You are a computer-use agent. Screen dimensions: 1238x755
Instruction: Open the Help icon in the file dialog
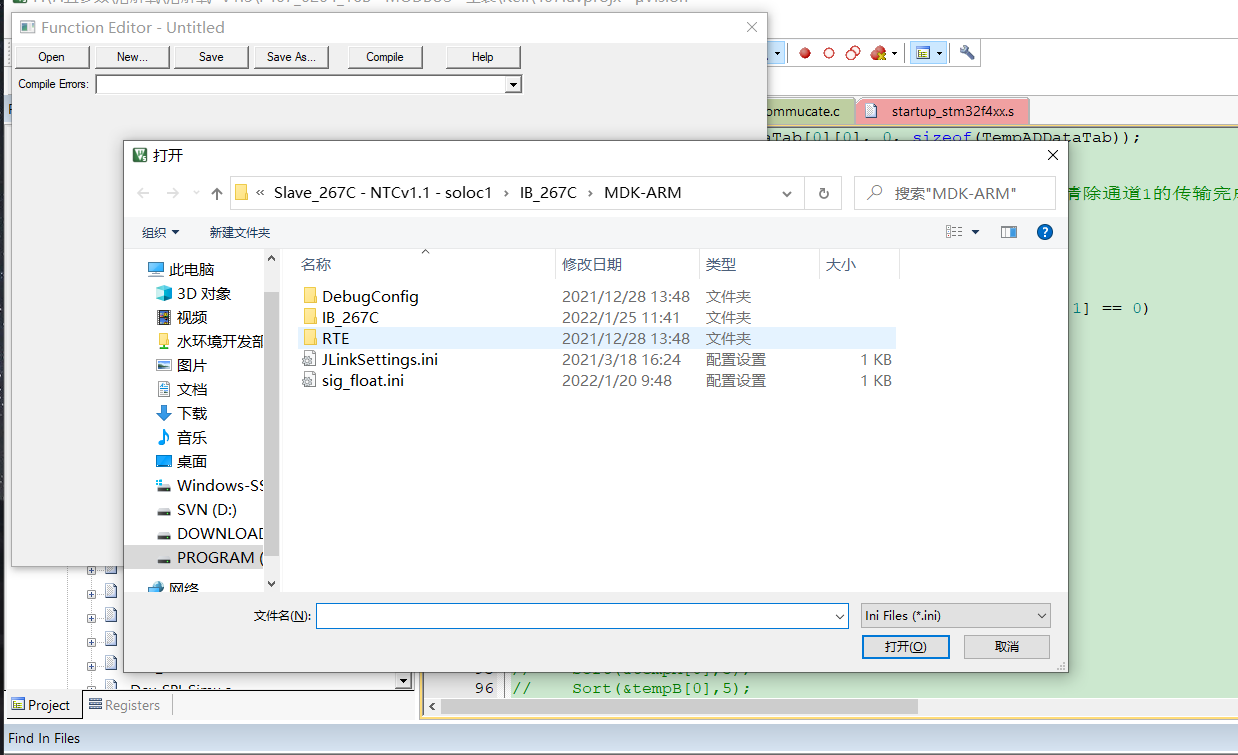coord(1044,231)
